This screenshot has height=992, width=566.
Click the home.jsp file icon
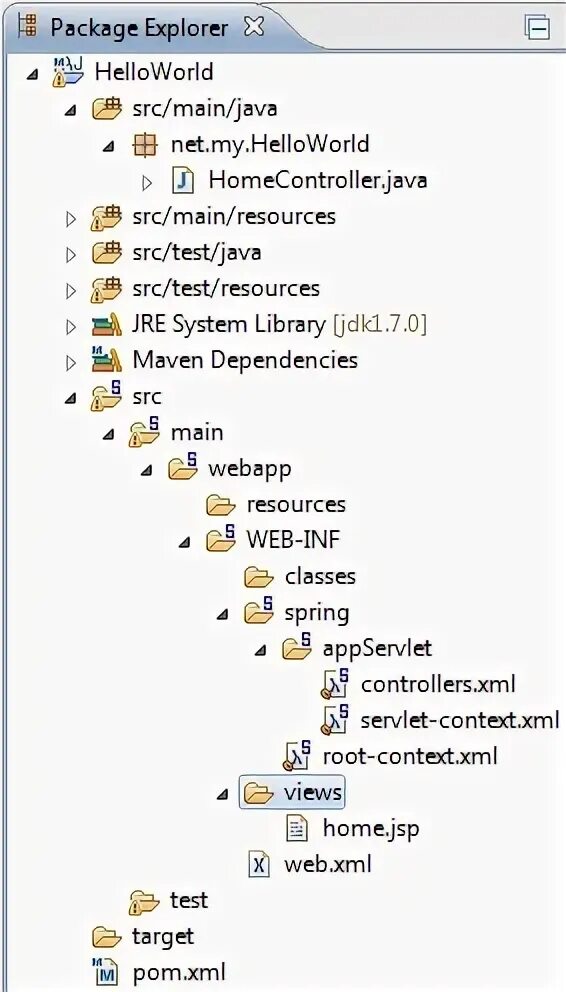pyautogui.click(x=297, y=828)
